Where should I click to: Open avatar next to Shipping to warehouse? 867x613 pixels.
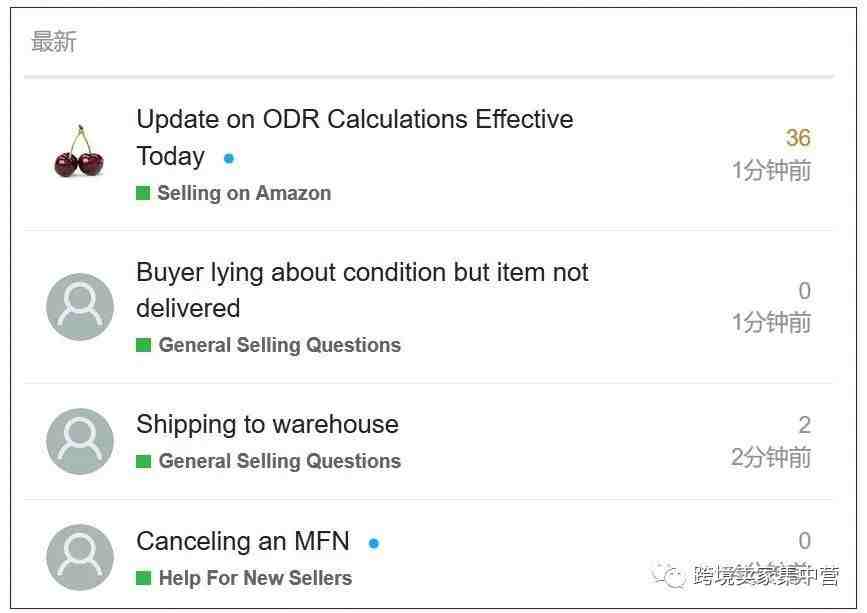coord(80,441)
